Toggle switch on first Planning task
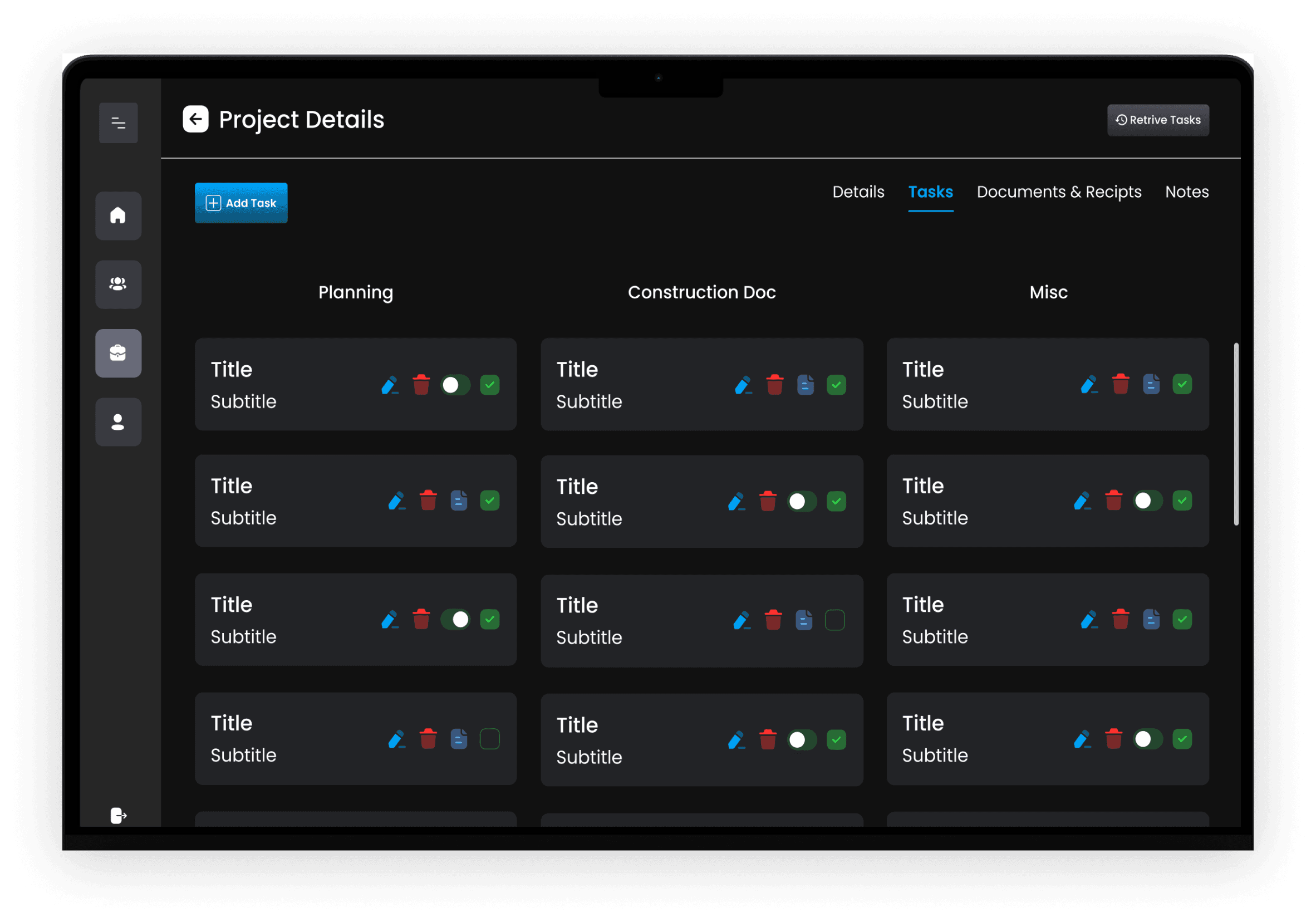 [x=455, y=385]
